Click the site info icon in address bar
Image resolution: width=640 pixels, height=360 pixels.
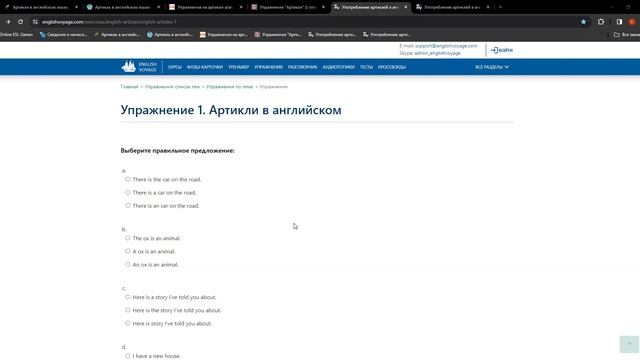[35, 22]
